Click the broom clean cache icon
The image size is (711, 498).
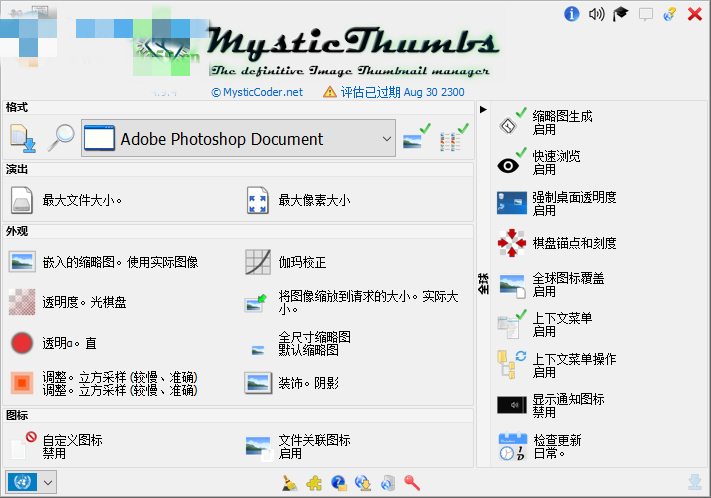289,483
